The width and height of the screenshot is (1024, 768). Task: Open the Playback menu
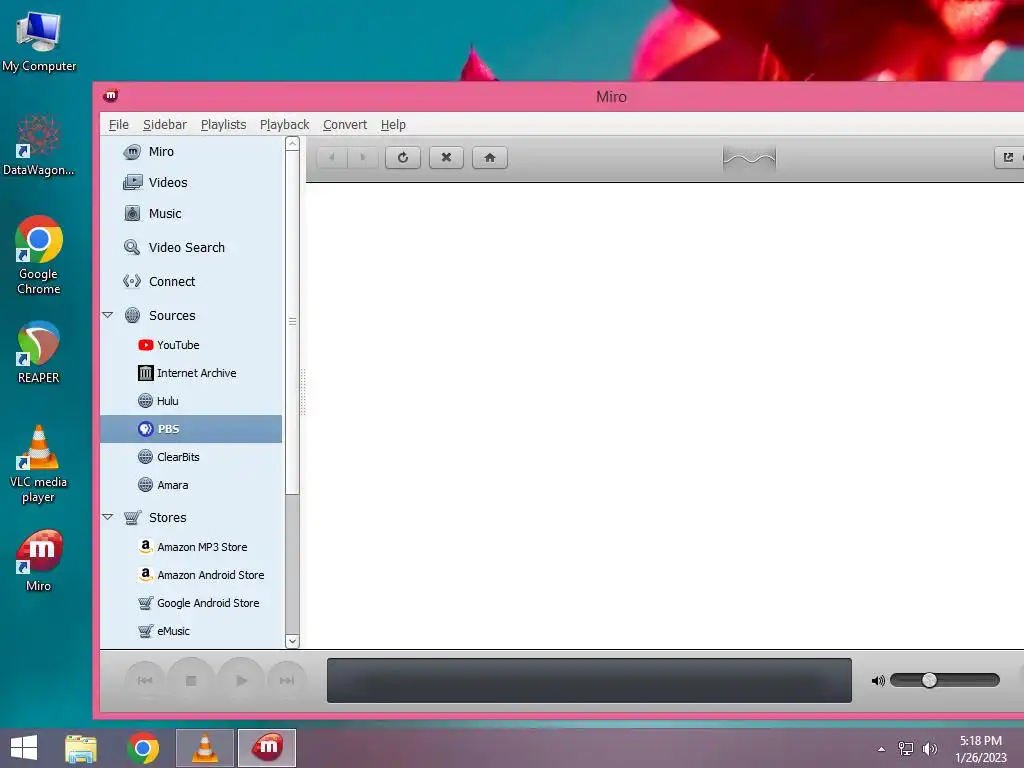click(284, 125)
